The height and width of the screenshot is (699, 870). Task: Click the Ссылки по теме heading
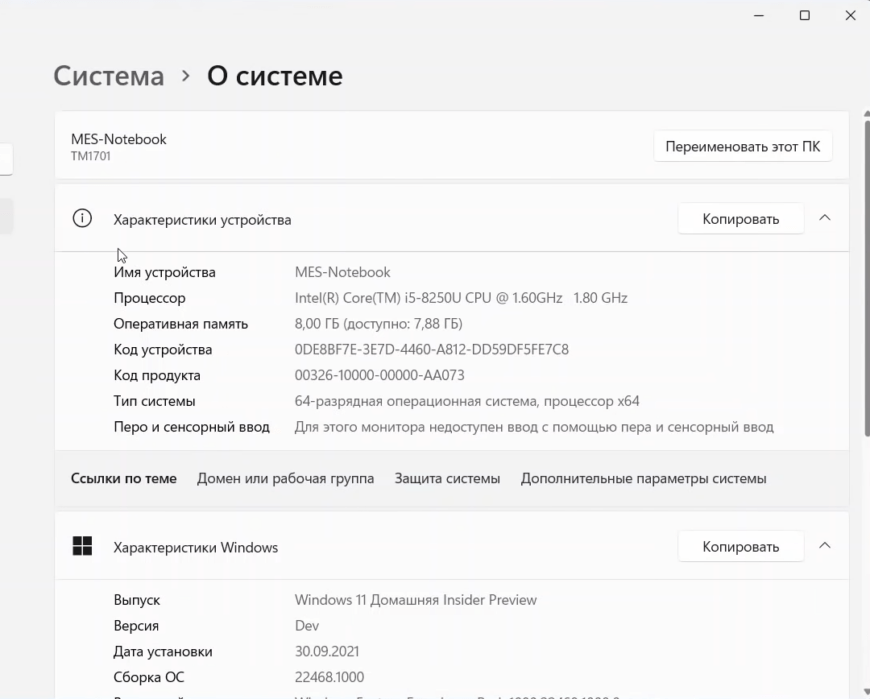click(x=123, y=478)
